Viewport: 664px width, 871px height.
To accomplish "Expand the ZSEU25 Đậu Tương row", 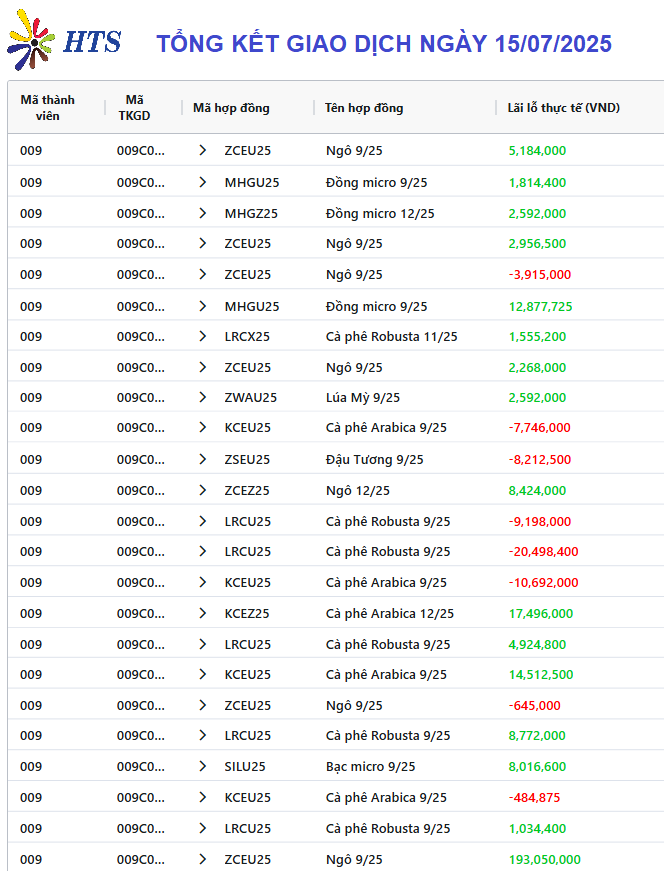I will [203, 459].
